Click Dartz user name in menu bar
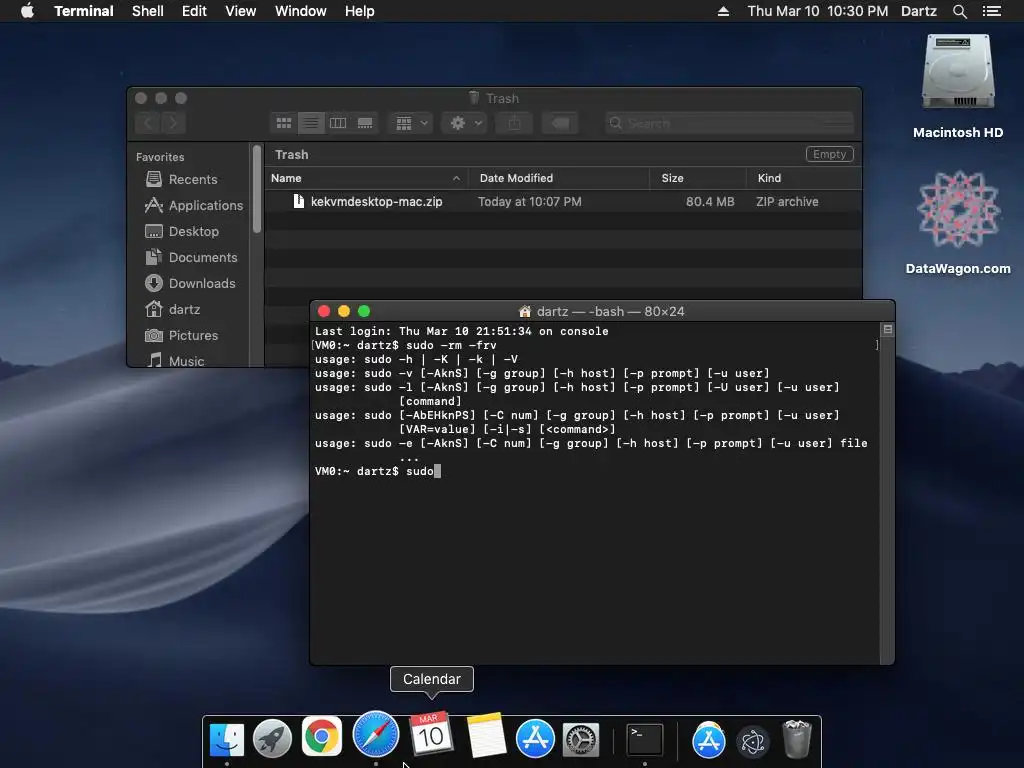The width and height of the screenshot is (1024, 768). [919, 11]
